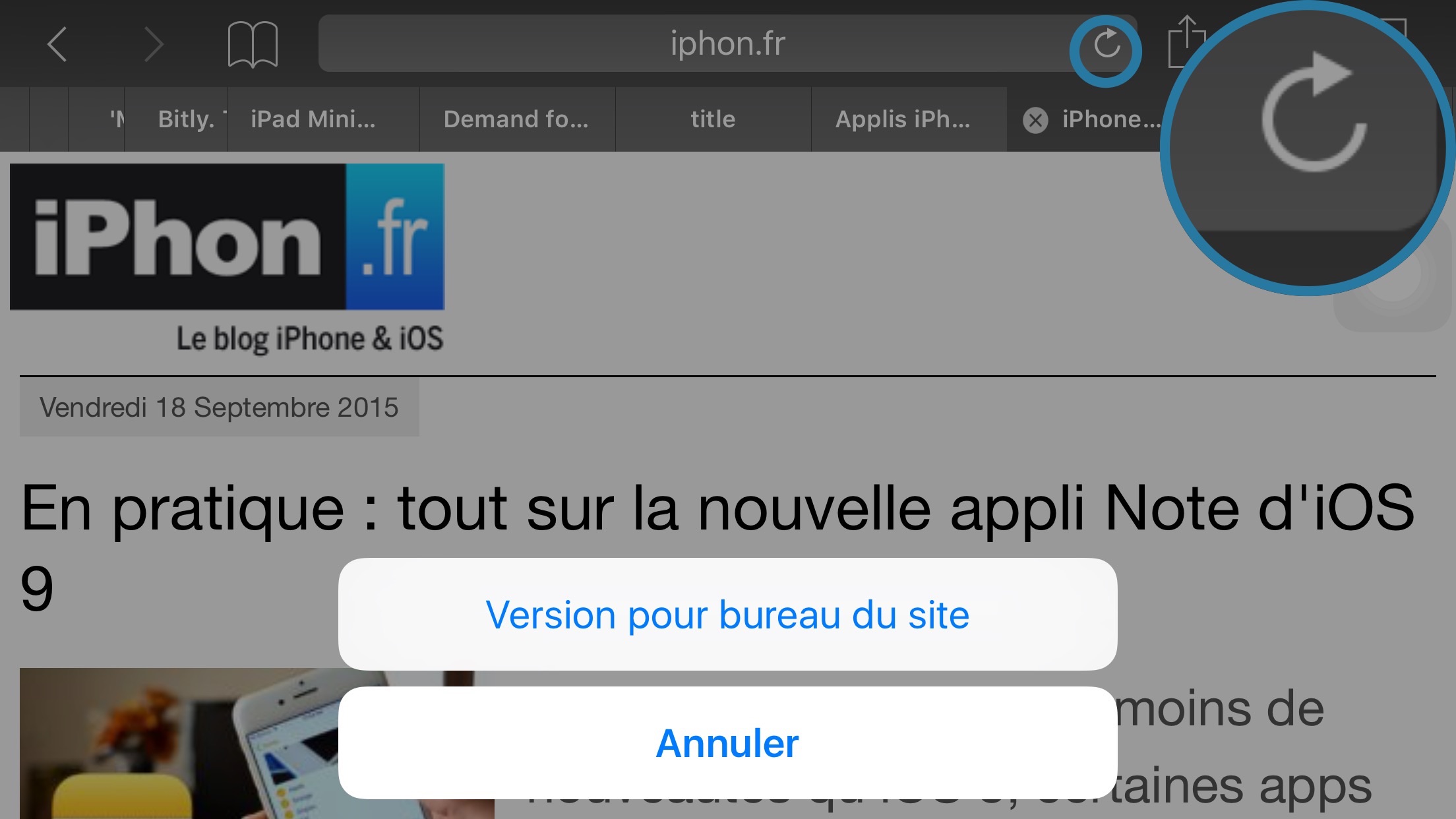Screen dimensions: 1456x819
Task: Select 'Version pour bureau du site' option
Action: click(728, 614)
